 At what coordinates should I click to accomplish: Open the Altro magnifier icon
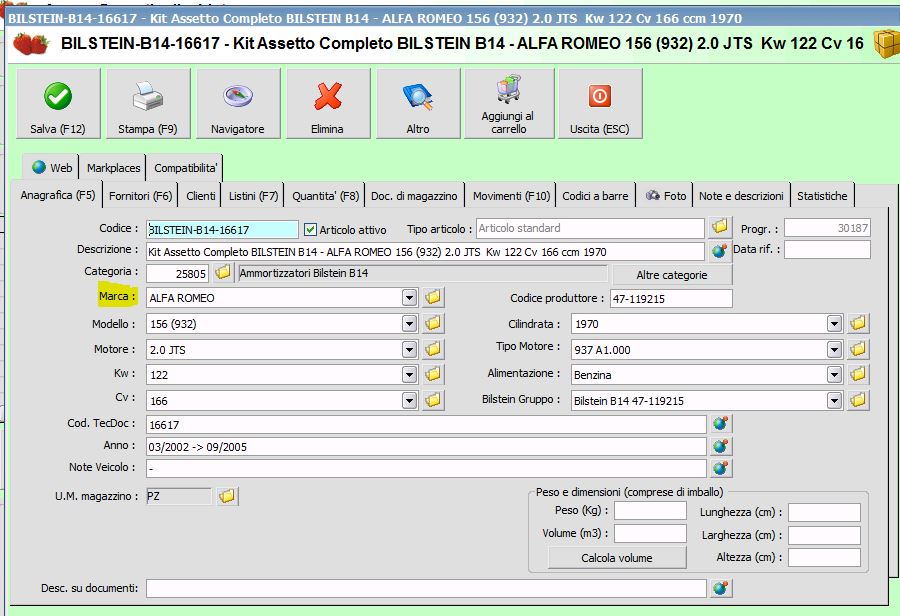click(418, 97)
